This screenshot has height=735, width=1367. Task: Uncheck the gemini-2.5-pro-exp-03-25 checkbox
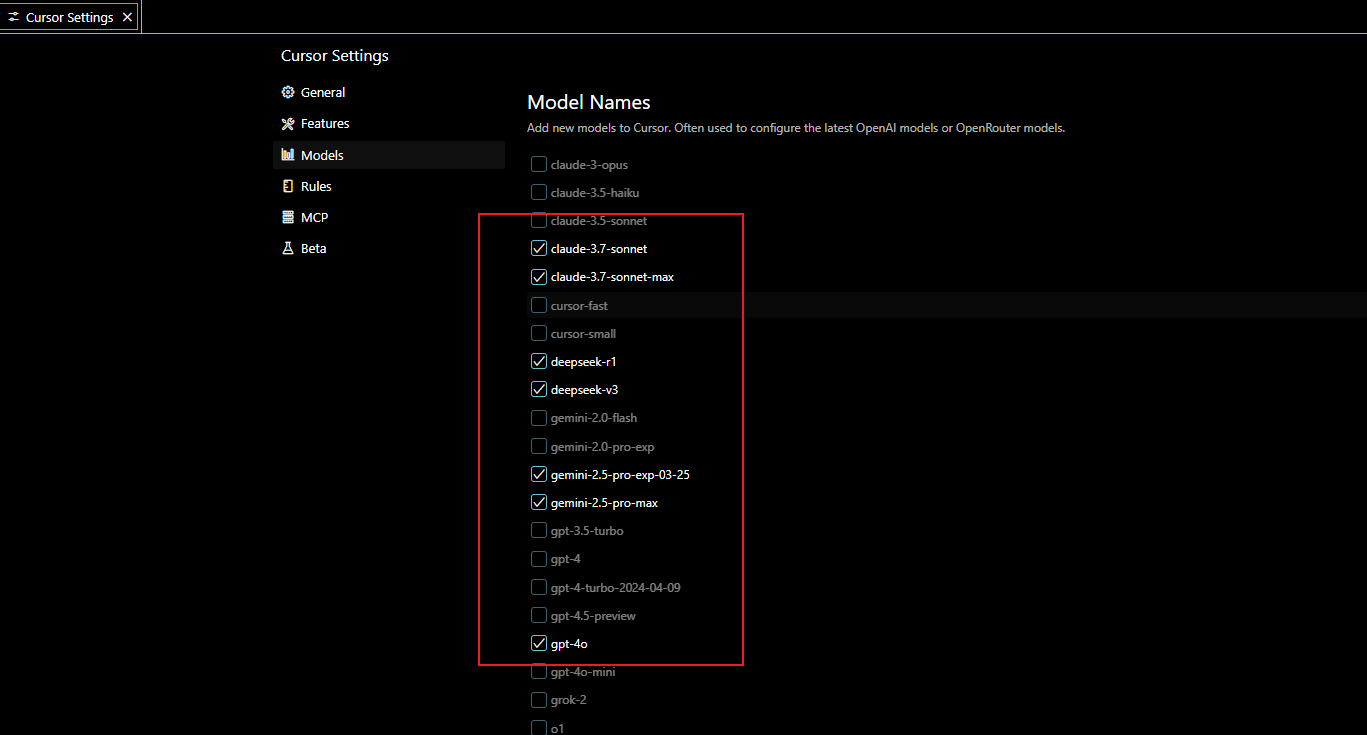point(539,474)
